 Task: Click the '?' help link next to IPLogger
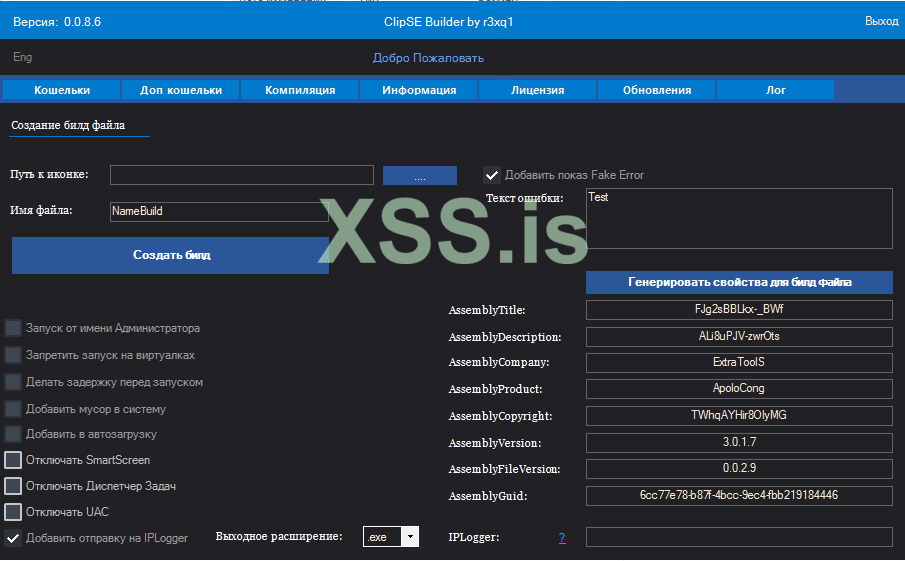(x=562, y=538)
